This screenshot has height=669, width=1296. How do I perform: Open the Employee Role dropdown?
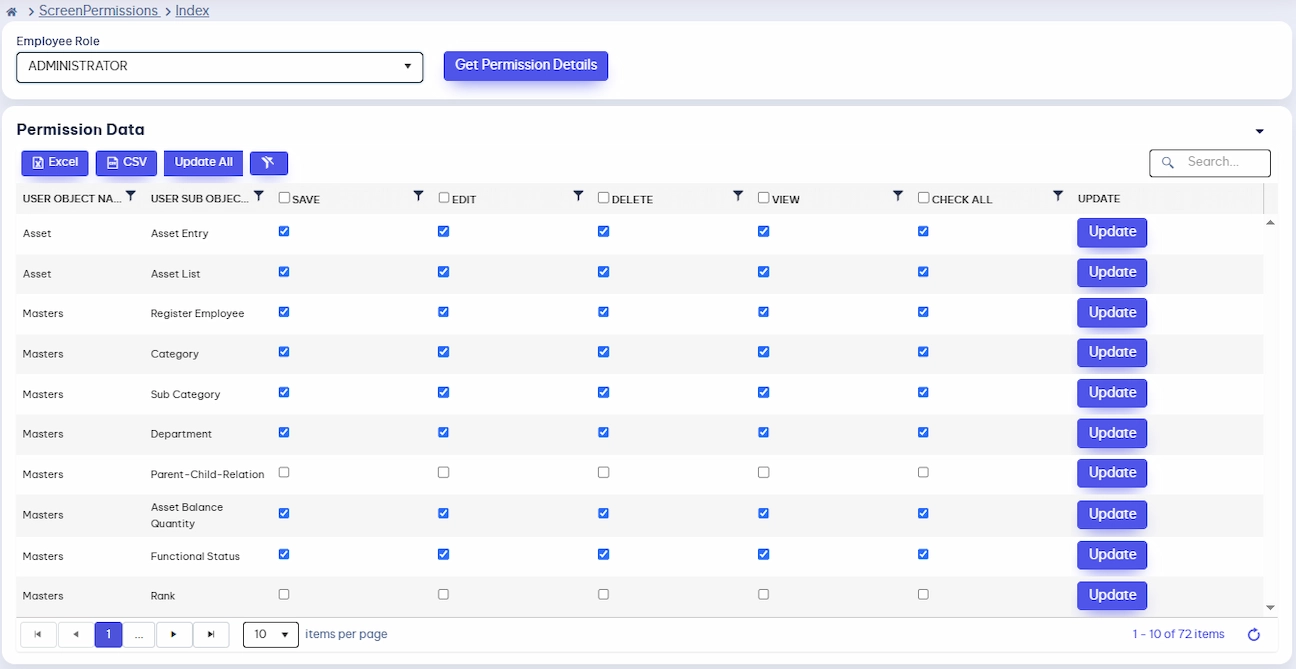point(220,67)
